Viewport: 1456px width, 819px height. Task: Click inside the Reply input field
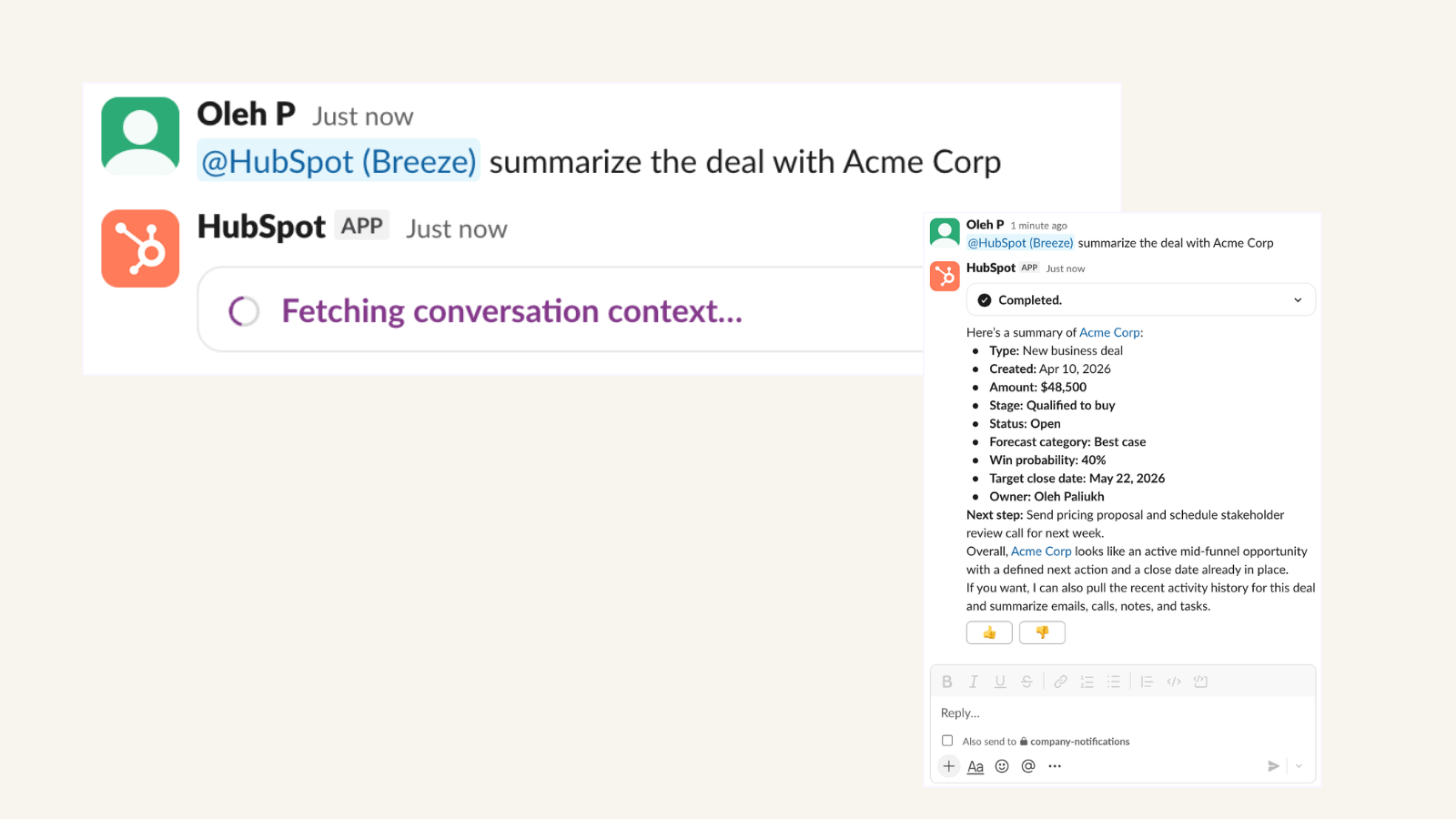pos(1046,713)
